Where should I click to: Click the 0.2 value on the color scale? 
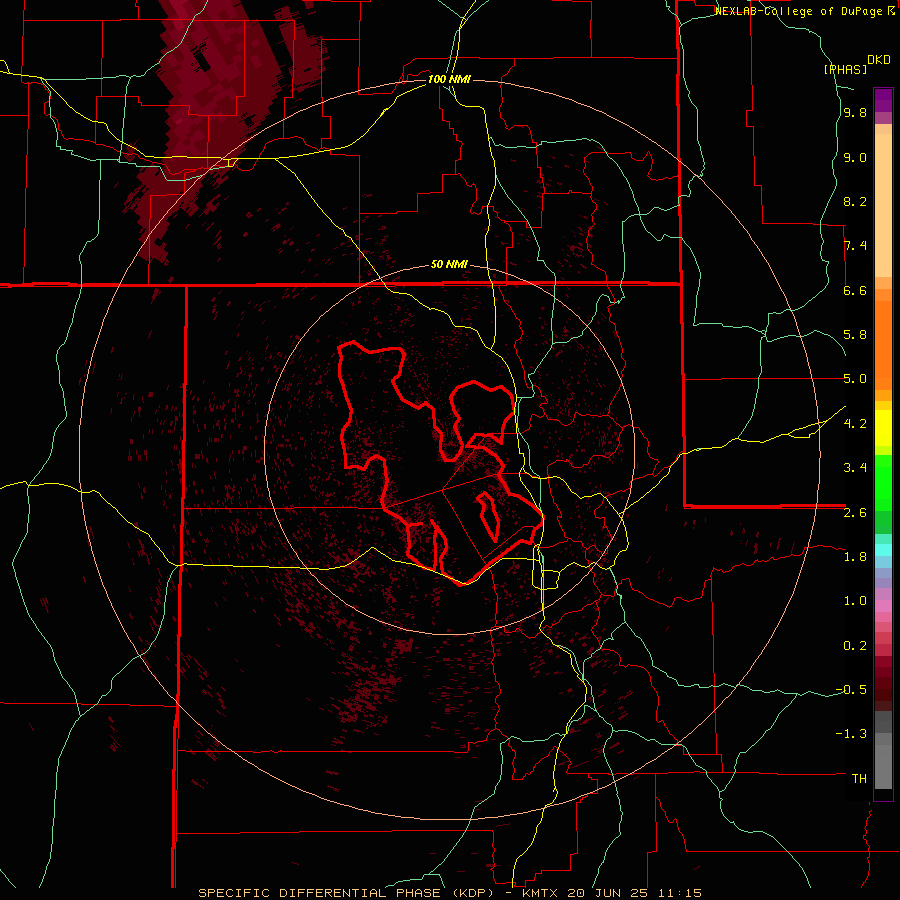click(855, 646)
